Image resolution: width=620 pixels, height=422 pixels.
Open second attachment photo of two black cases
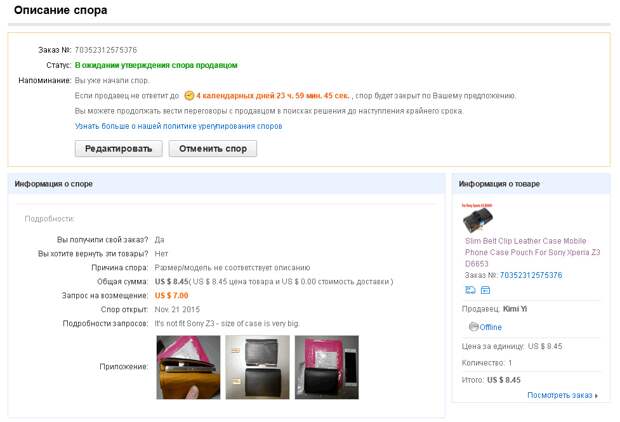[x=257, y=367]
